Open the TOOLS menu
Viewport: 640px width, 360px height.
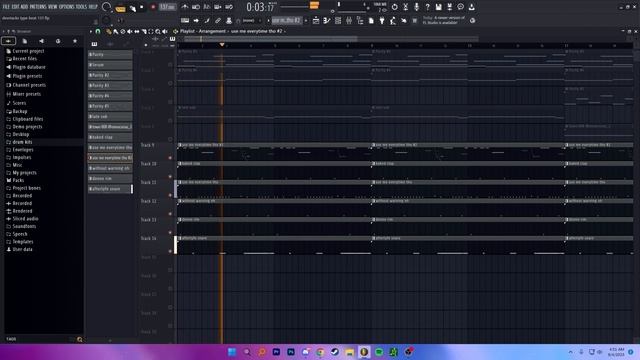(81, 7)
